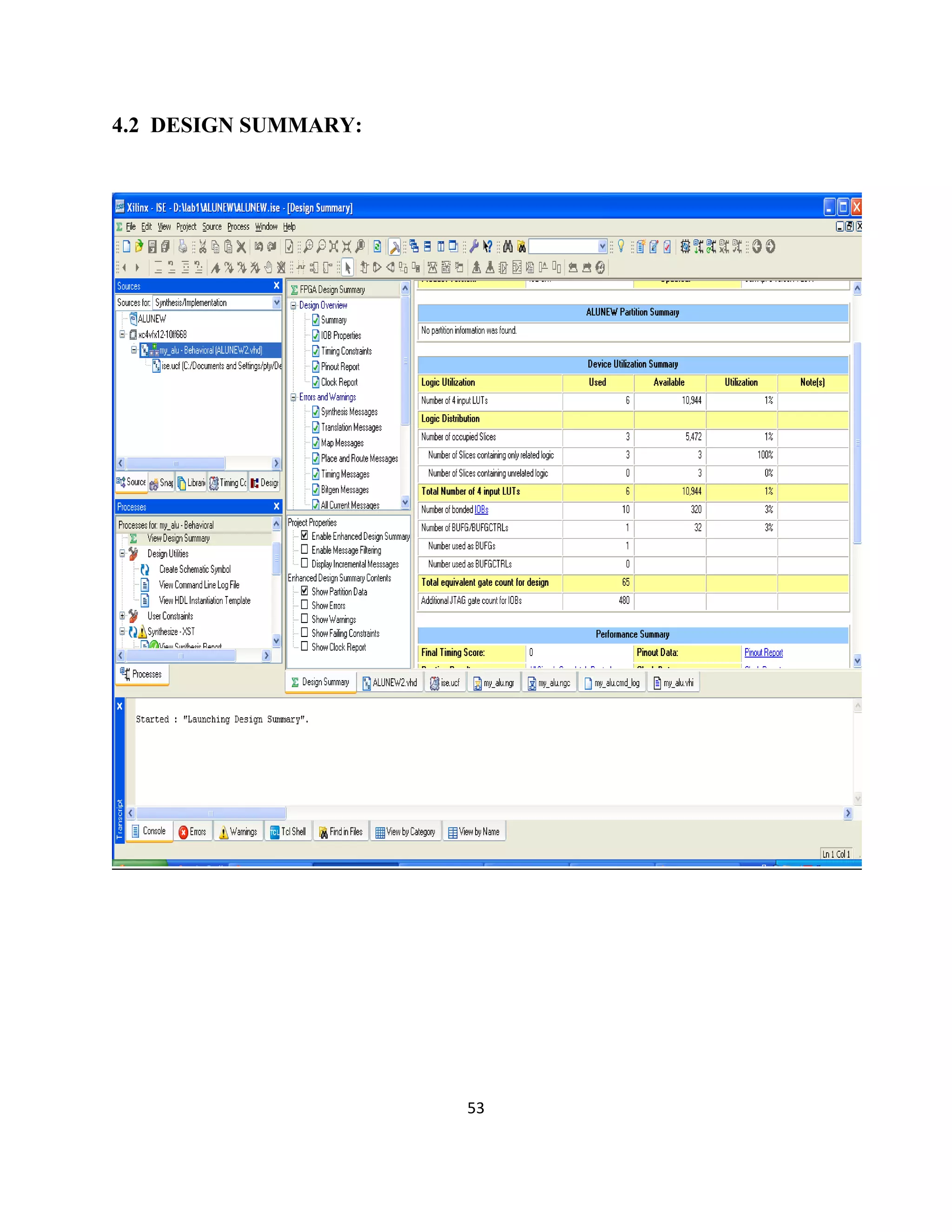Click the Refresh toolbar icon
The height and width of the screenshot is (1232, 952).
click(x=377, y=246)
